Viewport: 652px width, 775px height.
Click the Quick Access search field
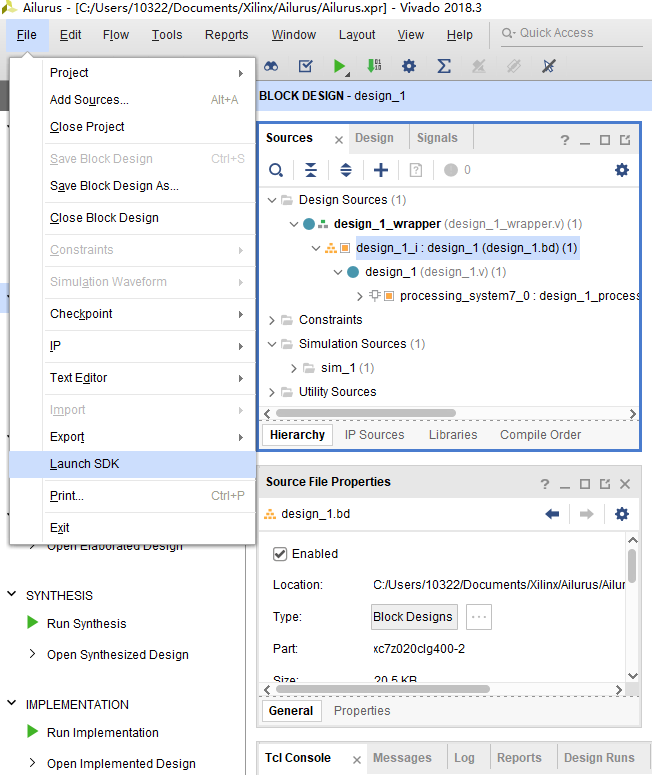coord(571,33)
